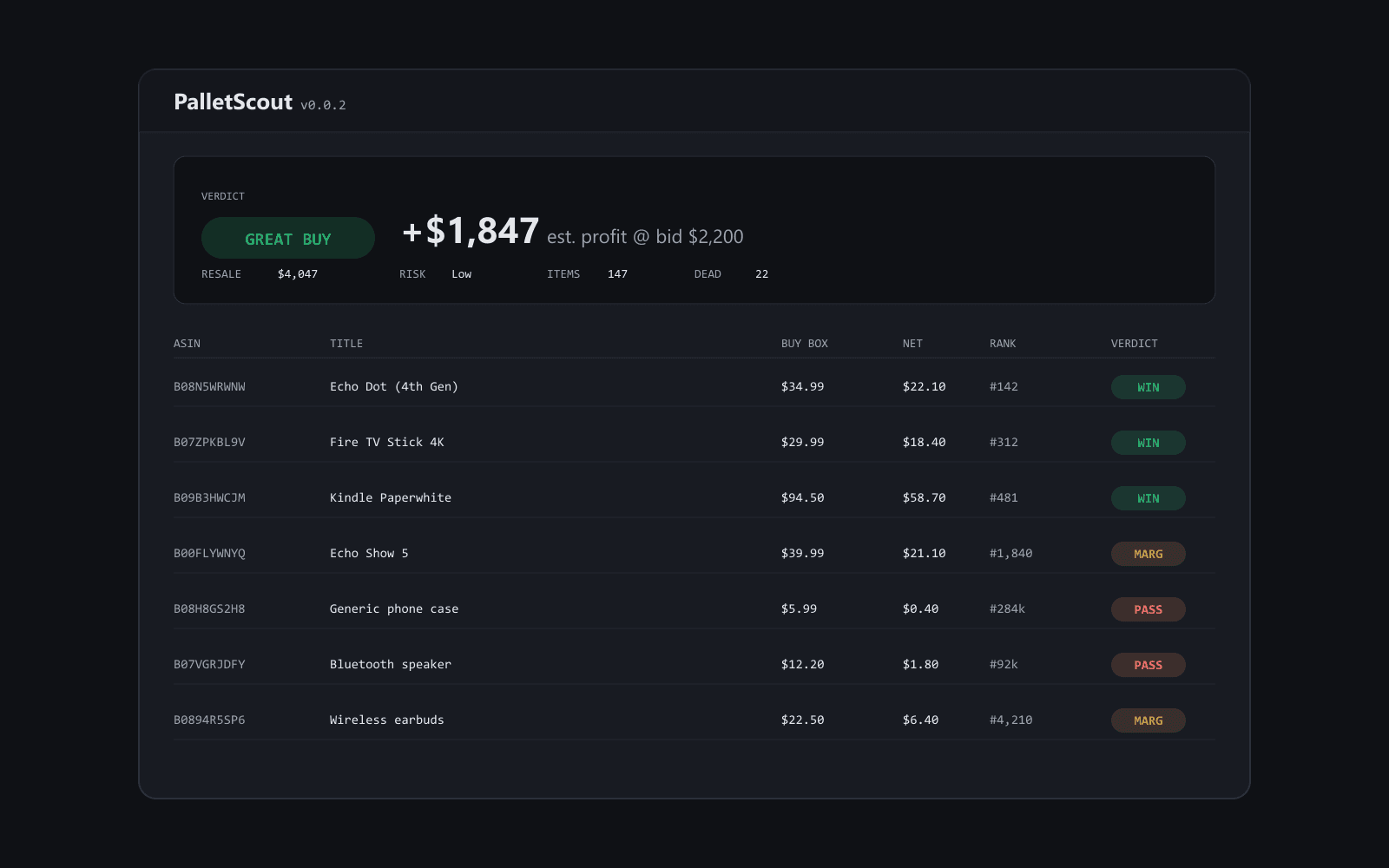Click the $21.10 net value
The width and height of the screenshot is (1389, 868).
point(925,554)
